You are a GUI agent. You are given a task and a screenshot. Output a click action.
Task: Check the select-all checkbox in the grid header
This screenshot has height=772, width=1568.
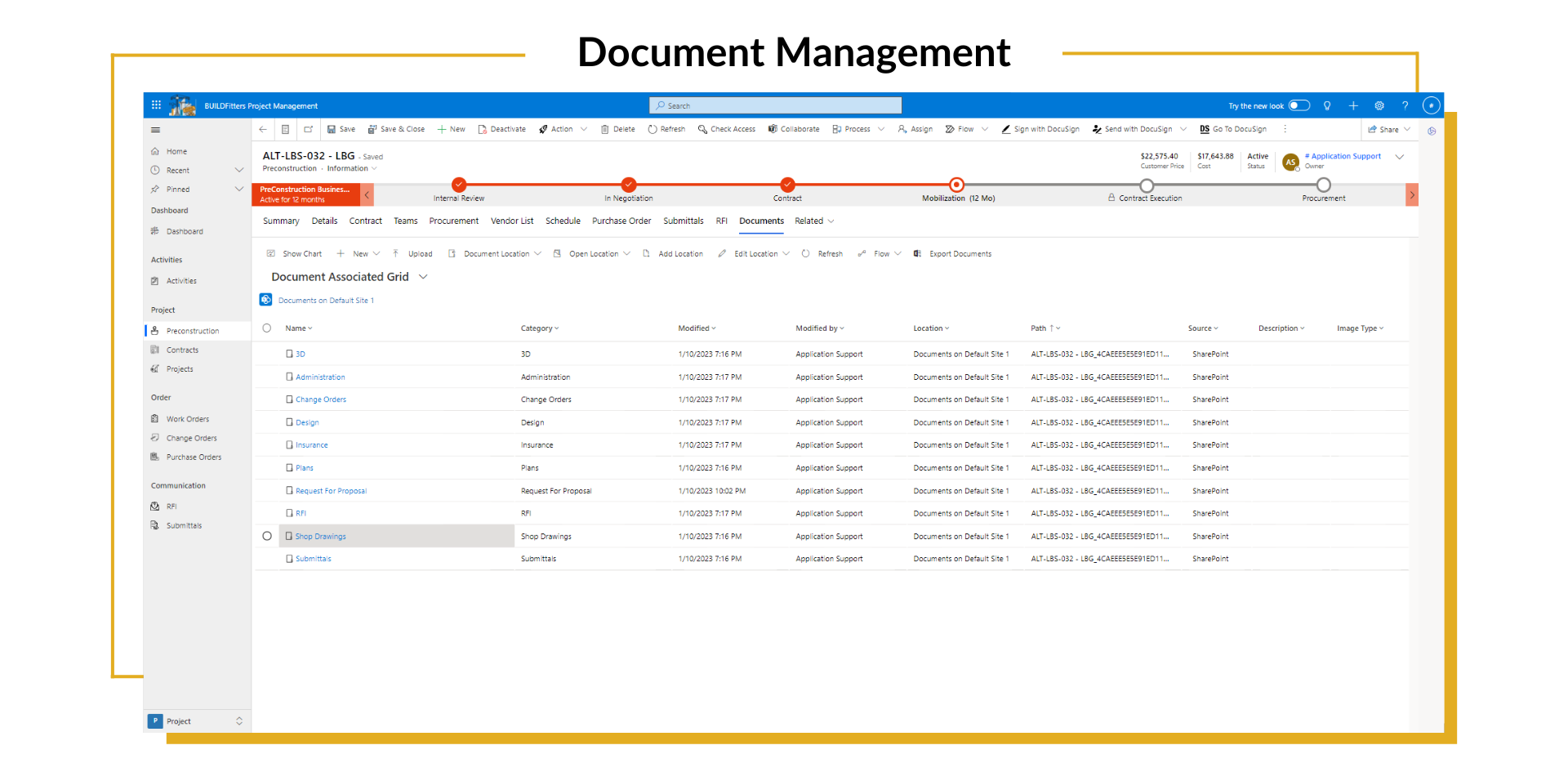pos(267,328)
